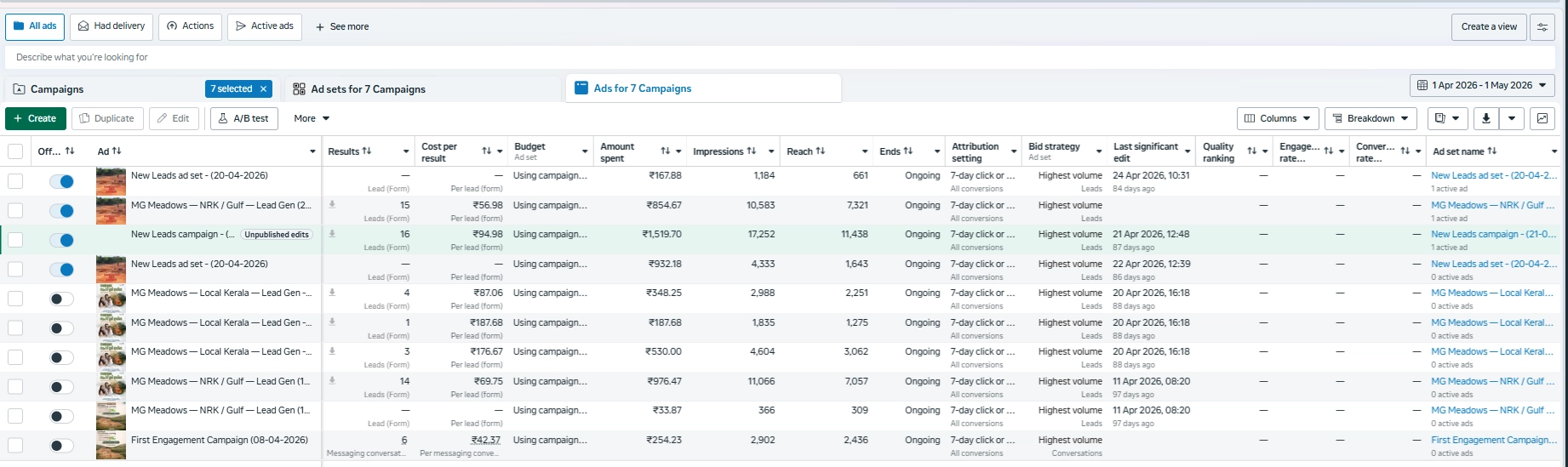Viewport: 1568px width, 467px height.
Task: Click download icon beside Results 14
Action: pos(332,381)
